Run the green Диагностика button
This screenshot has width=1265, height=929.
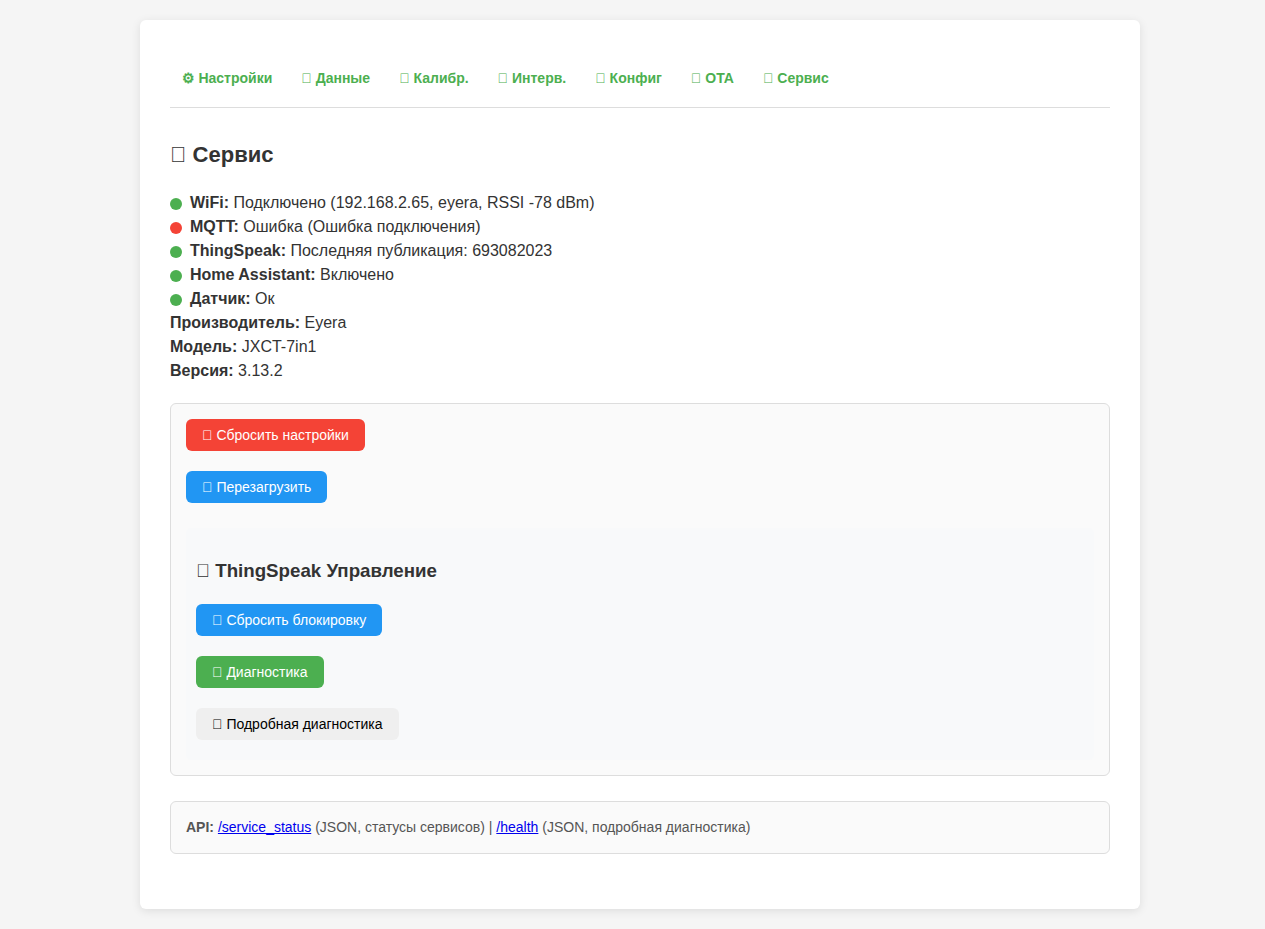260,672
